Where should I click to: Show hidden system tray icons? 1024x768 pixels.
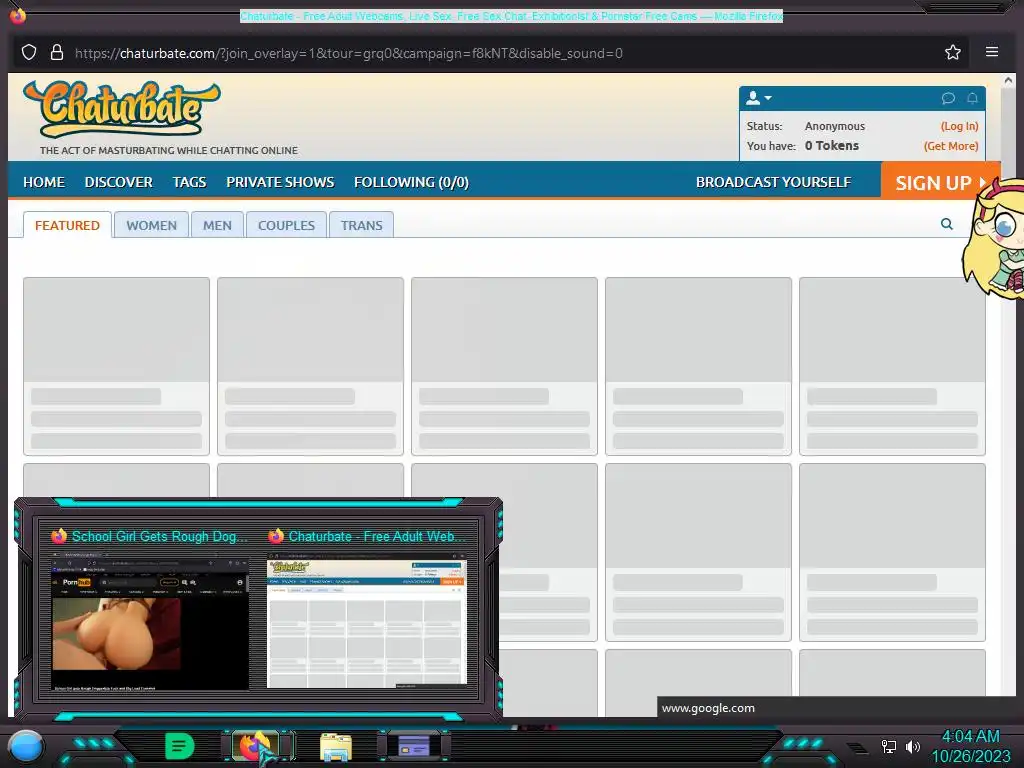coord(857,748)
